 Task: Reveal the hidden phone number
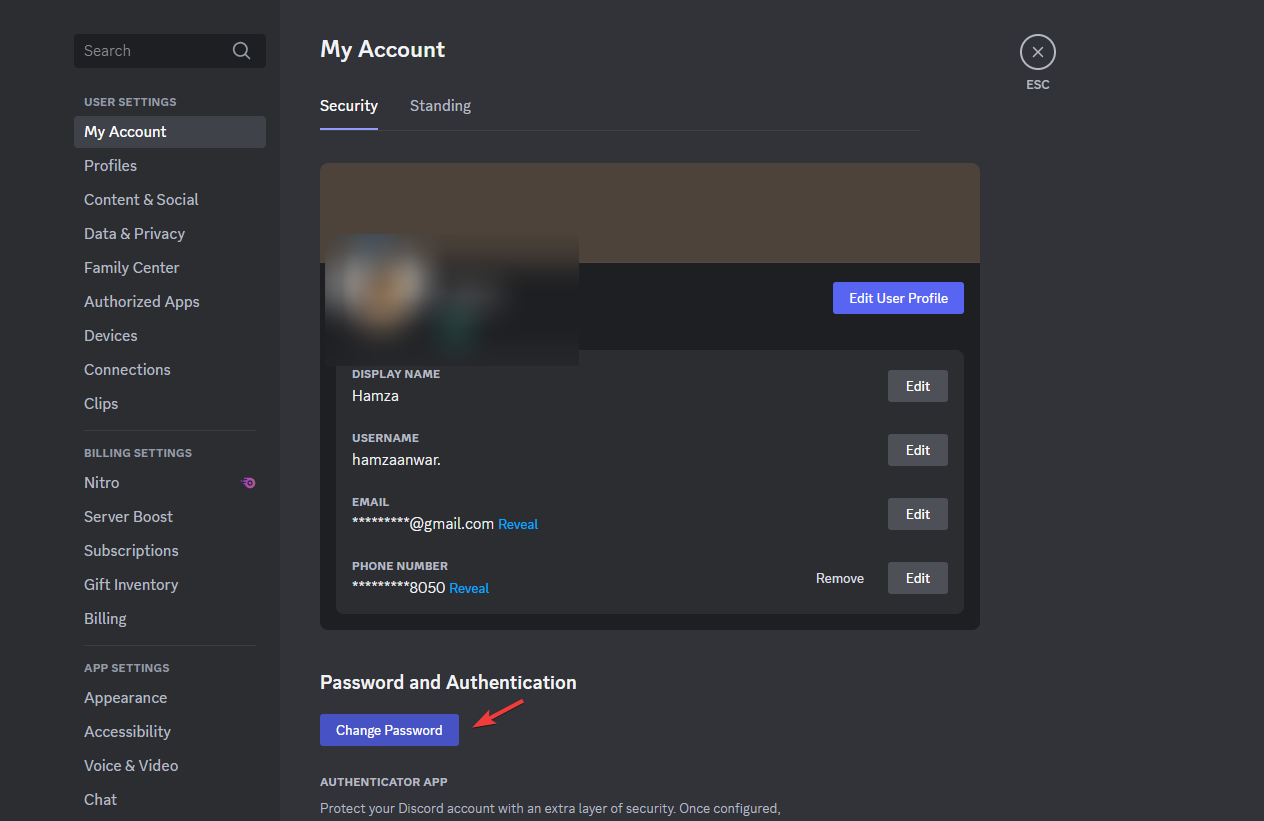[469, 587]
